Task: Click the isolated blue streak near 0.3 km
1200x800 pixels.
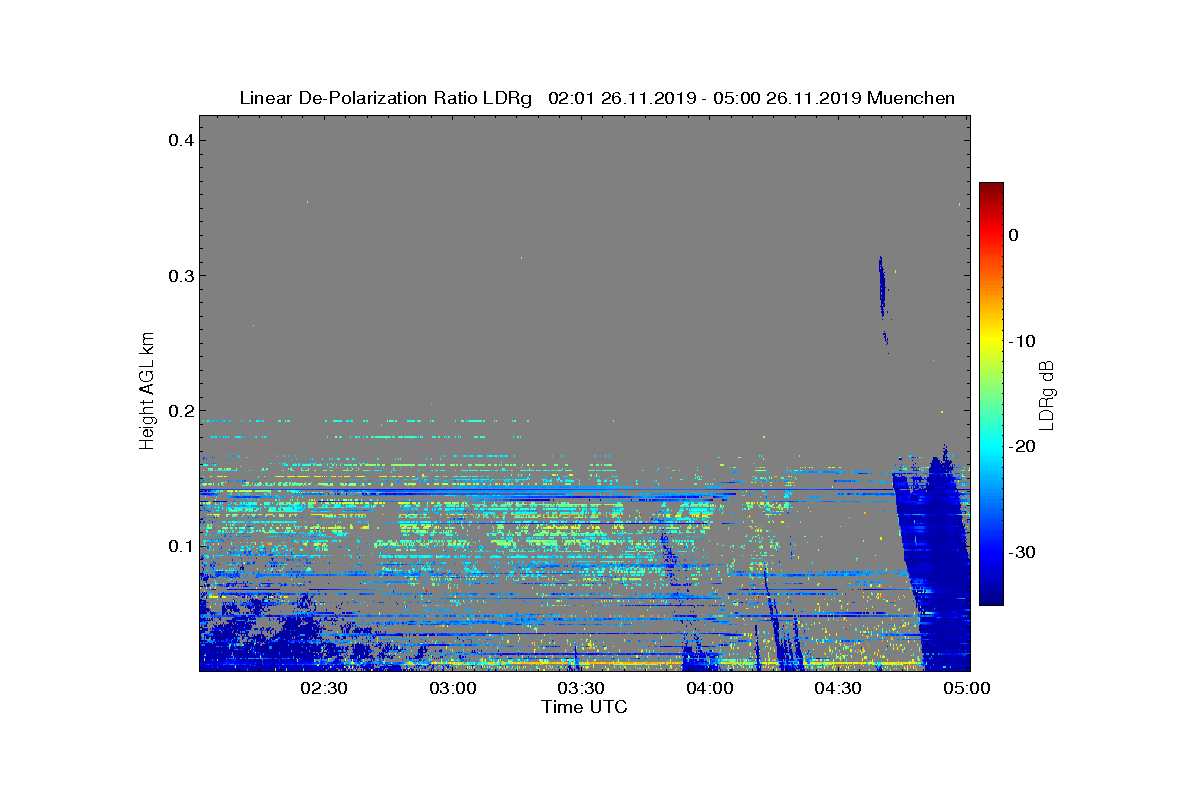Action: 882,287
